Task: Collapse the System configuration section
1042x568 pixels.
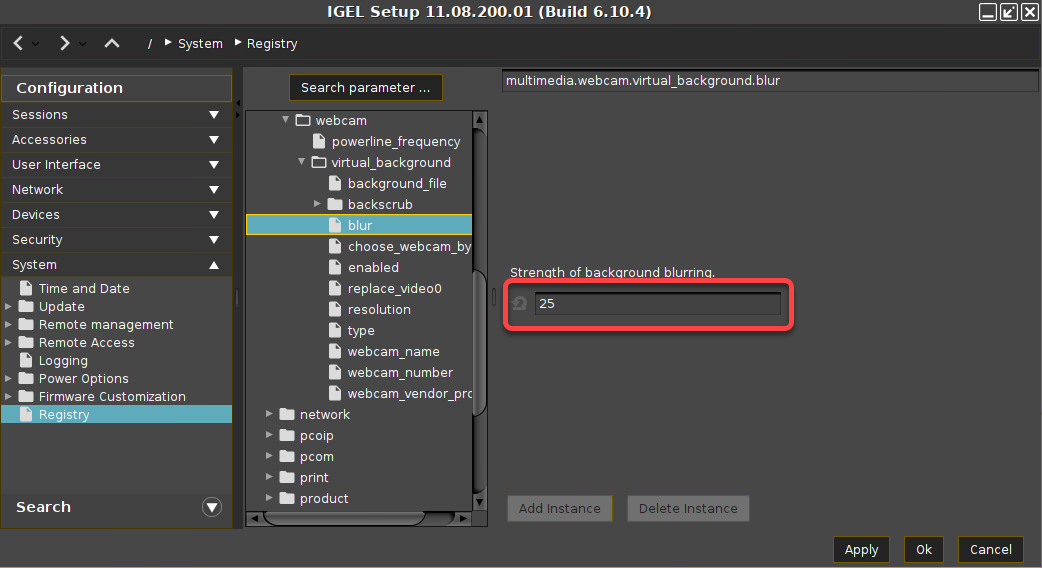Action: tap(214, 265)
